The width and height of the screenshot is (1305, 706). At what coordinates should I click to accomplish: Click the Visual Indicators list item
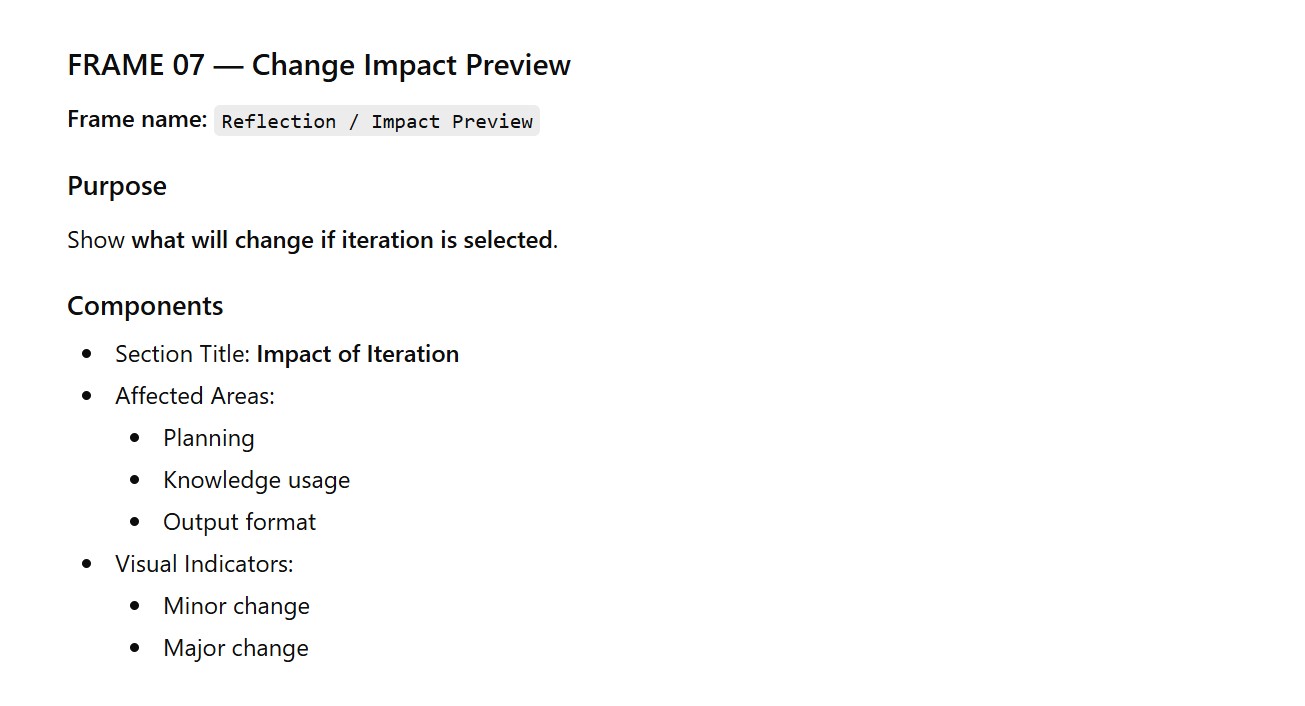(x=204, y=564)
